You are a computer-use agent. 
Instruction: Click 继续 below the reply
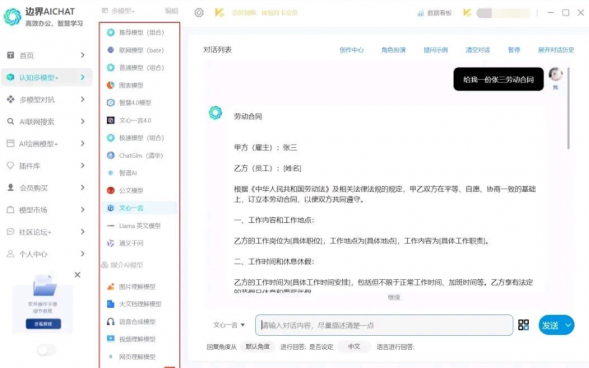(x=394, y=297)
